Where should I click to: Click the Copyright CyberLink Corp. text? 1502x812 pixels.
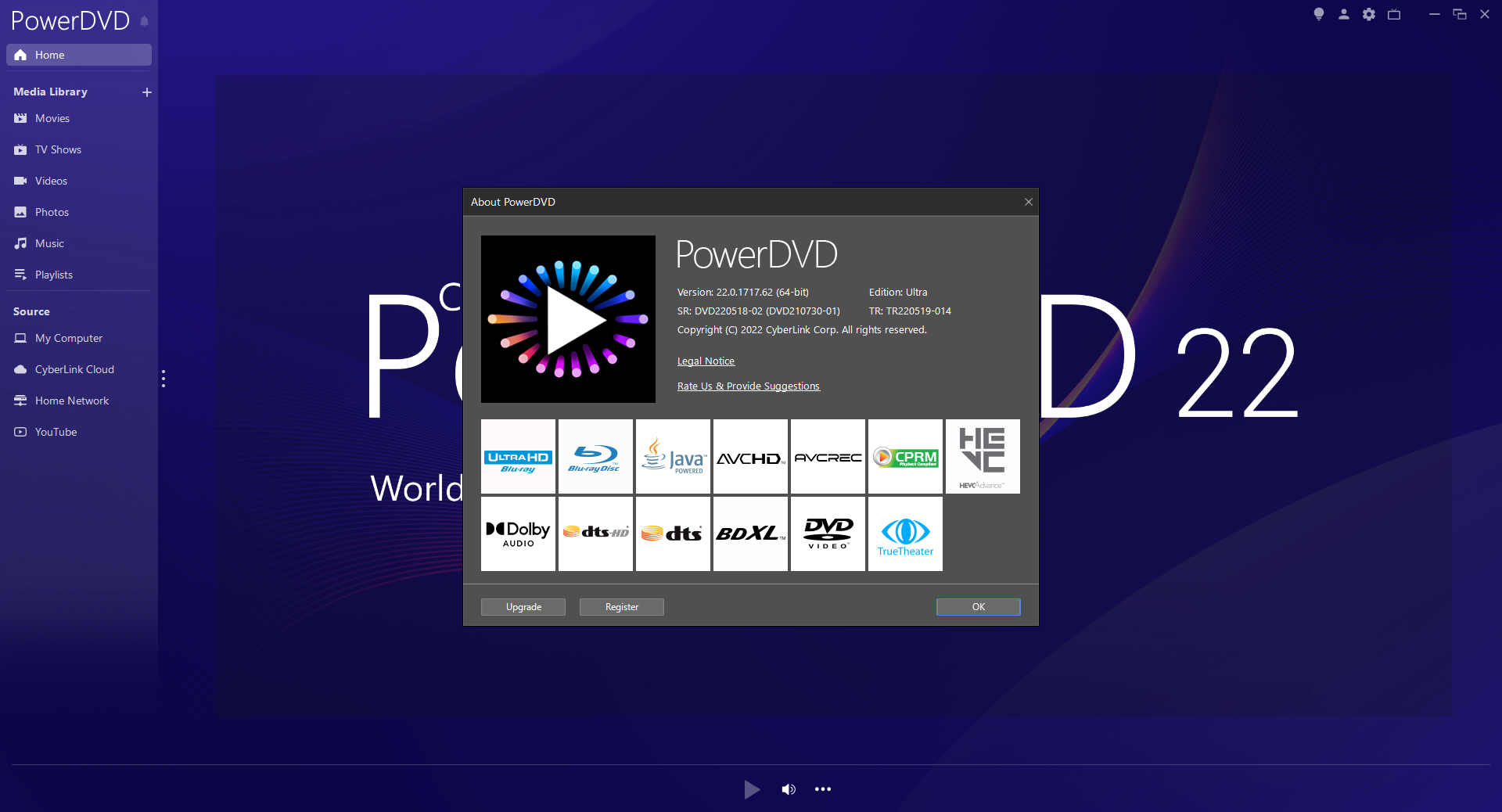point(802,330)
